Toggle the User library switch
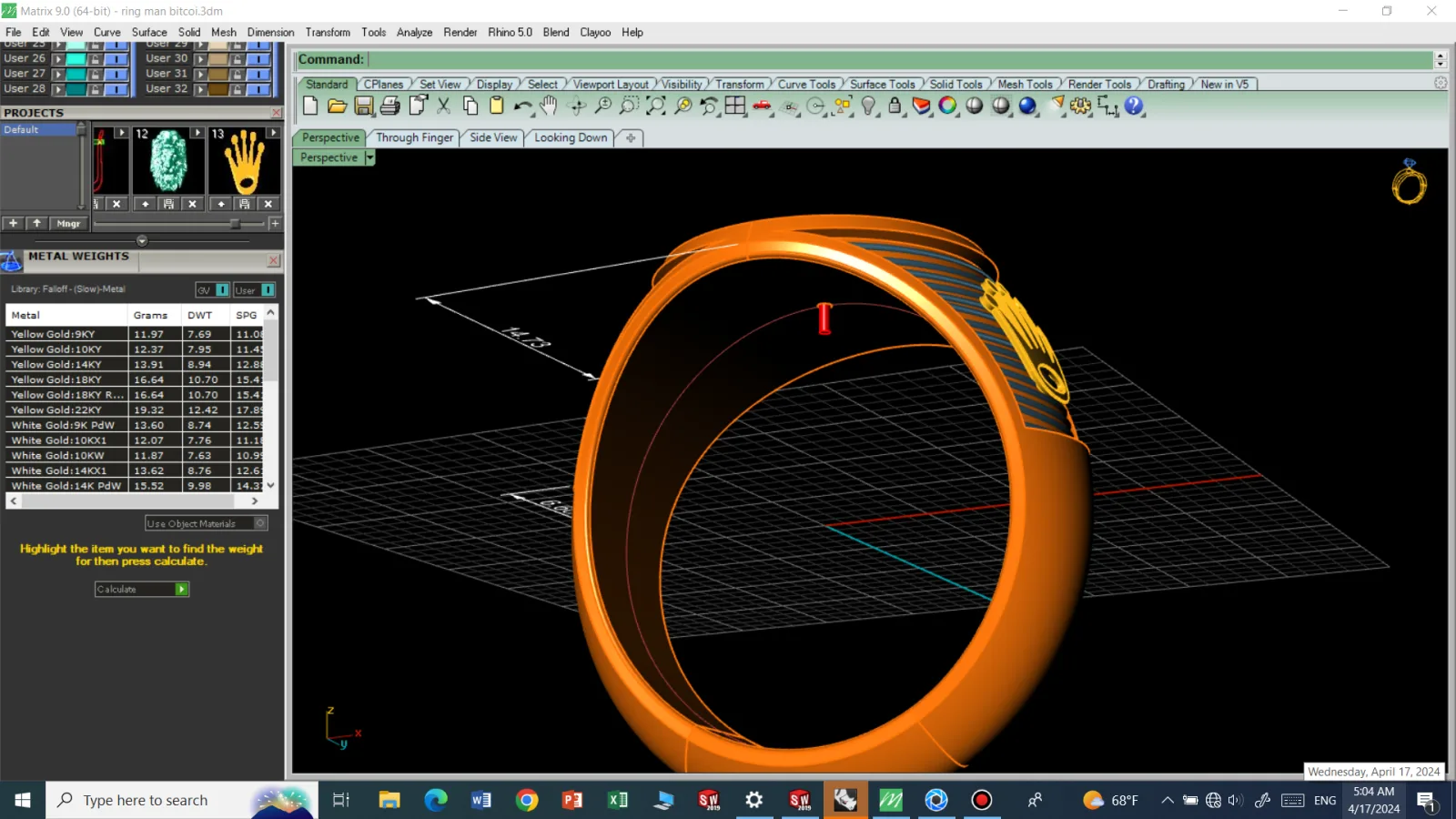This screenshot has height=819, width=1456. (x=268, y=290)
